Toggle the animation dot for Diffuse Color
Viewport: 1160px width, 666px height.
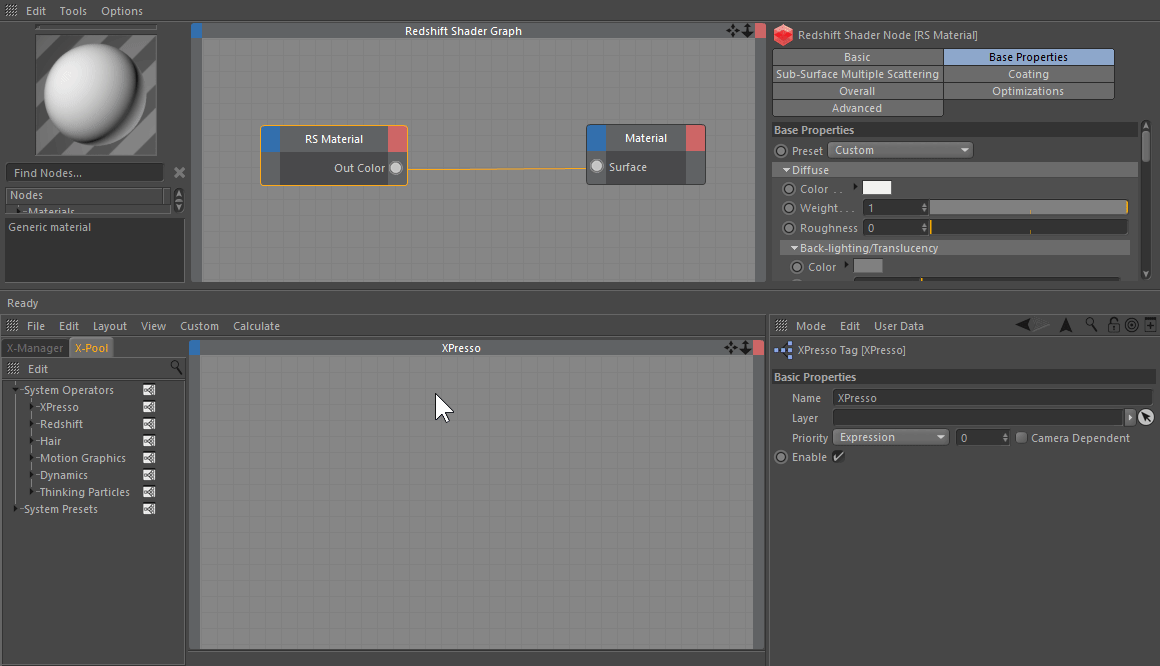click(789, 189)
